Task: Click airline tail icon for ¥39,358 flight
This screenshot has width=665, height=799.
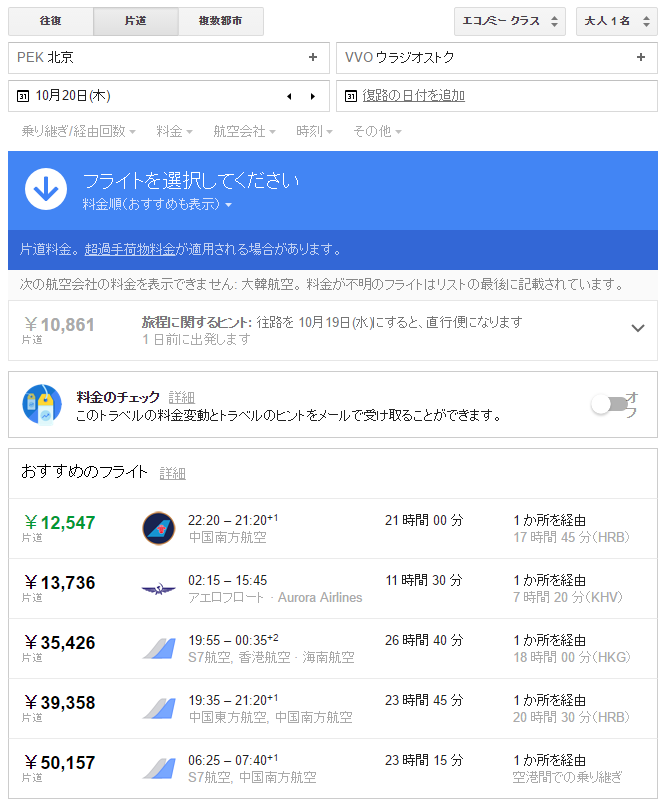Action: pyautogui.click(x=159, y=709)
